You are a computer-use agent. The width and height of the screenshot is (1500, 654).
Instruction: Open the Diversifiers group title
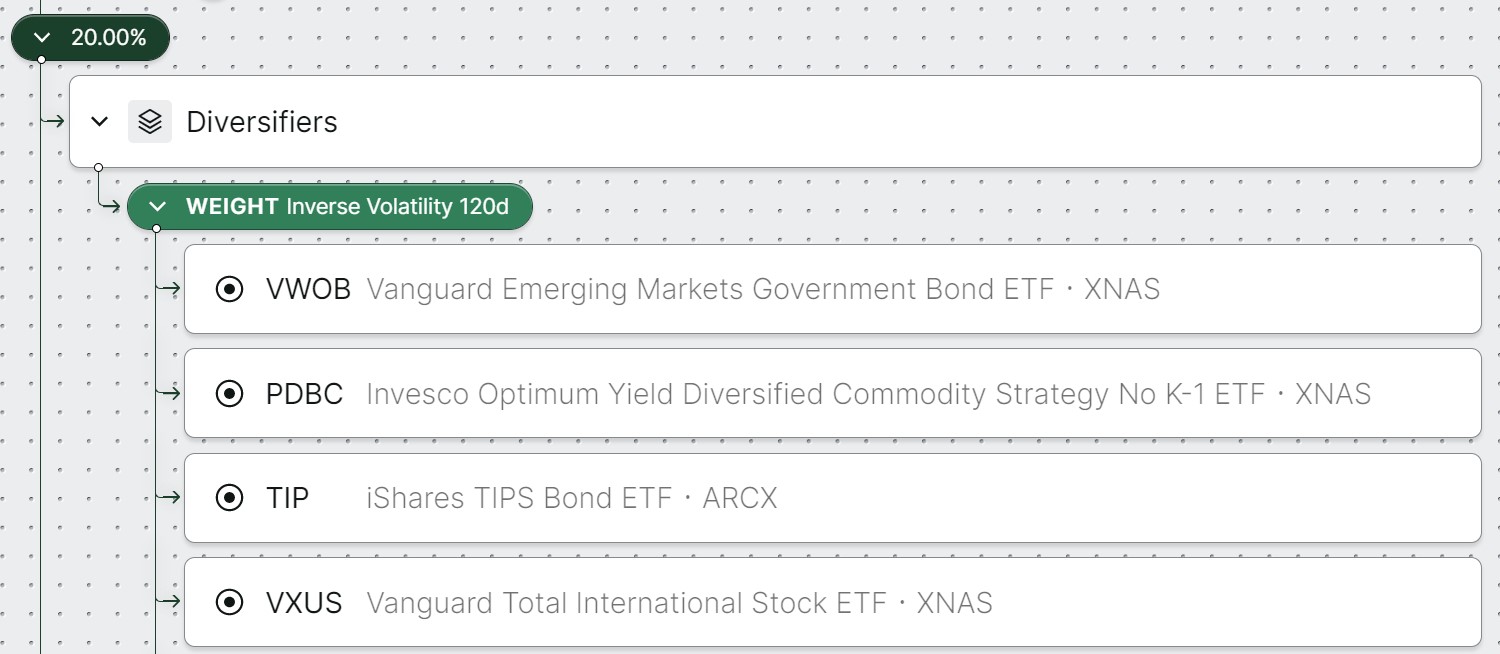pos(262,122)
